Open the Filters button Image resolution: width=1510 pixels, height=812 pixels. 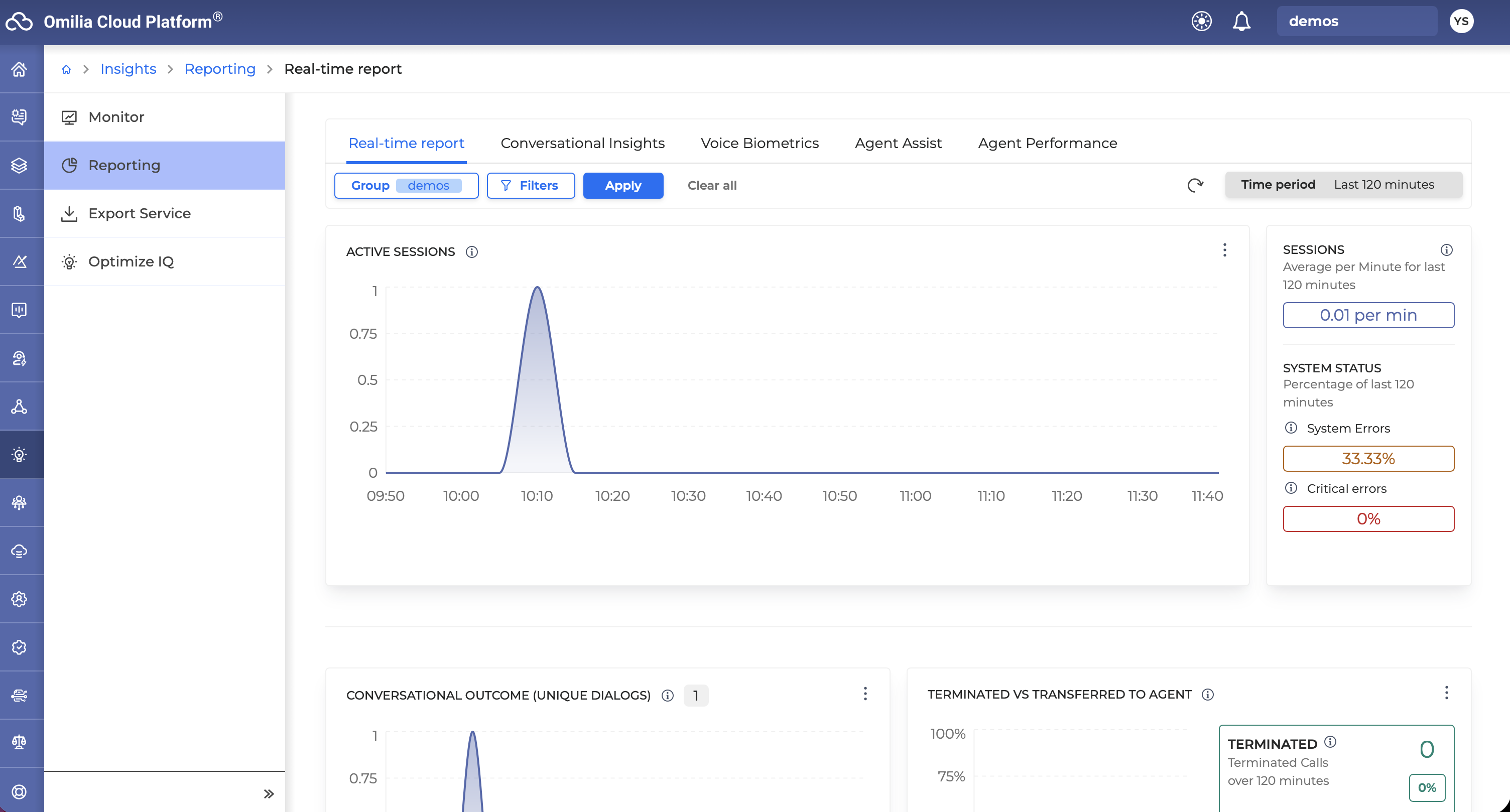[531, 186]
